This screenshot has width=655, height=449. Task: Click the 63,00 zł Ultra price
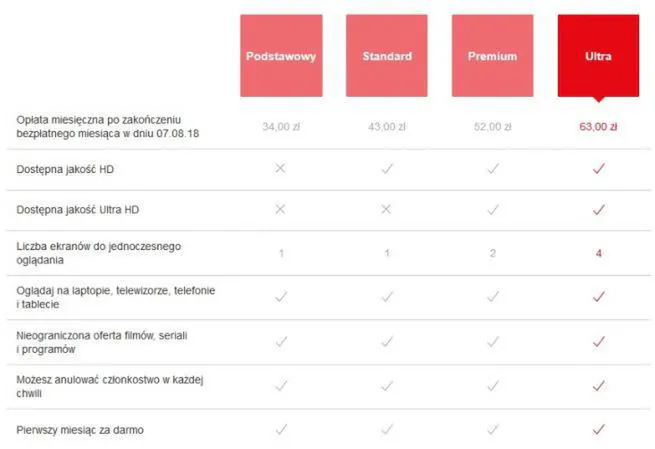pos(598,127)
